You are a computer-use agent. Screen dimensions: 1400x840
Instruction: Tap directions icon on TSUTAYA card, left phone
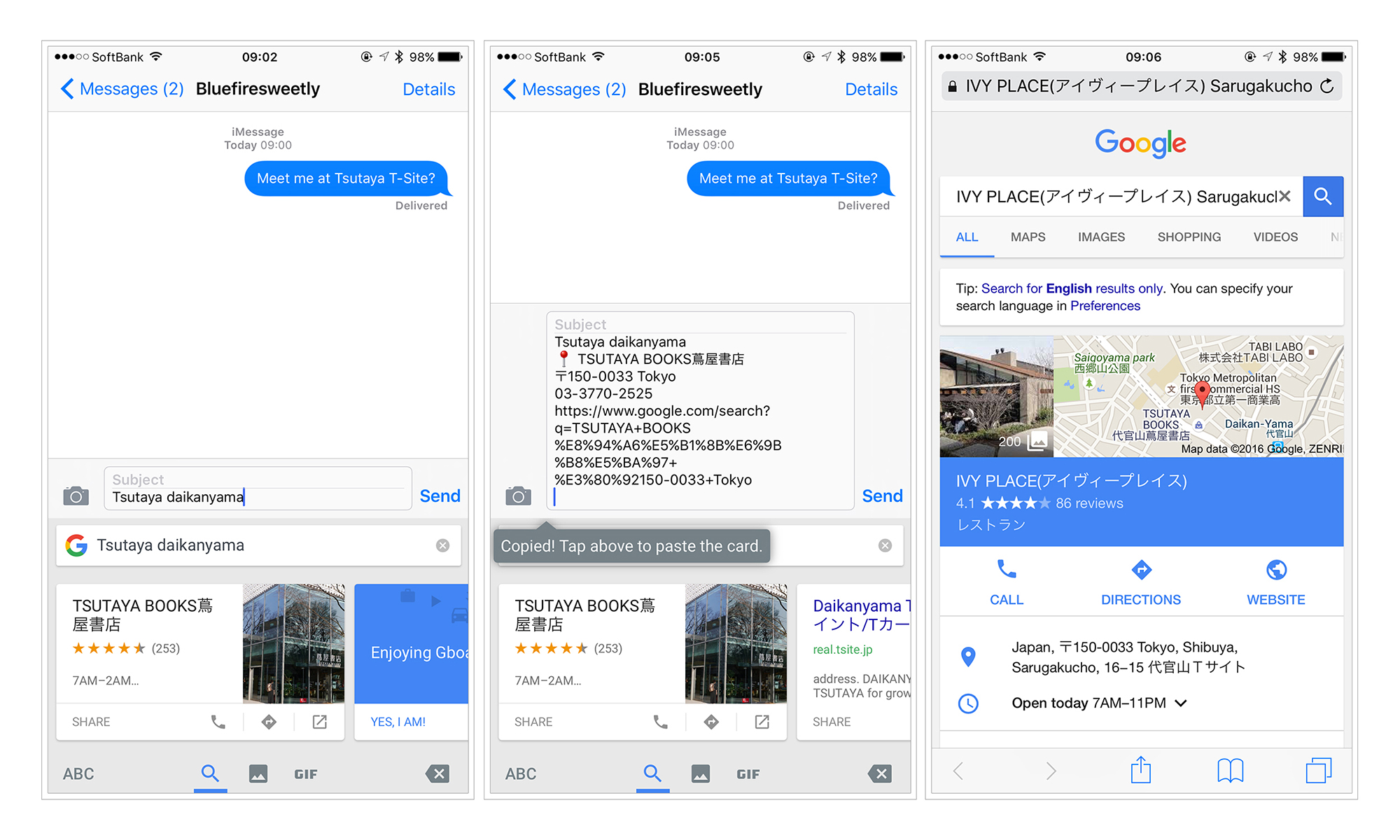pos(269,722)
